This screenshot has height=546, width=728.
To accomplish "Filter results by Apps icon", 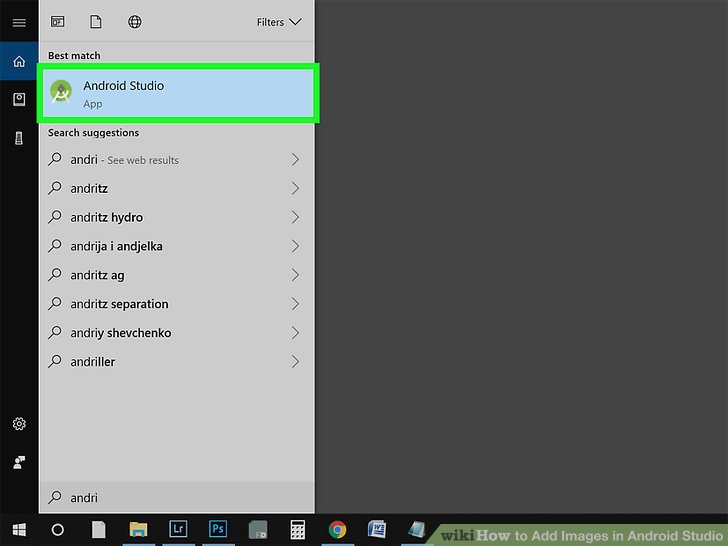I will [x=58, y=22].
